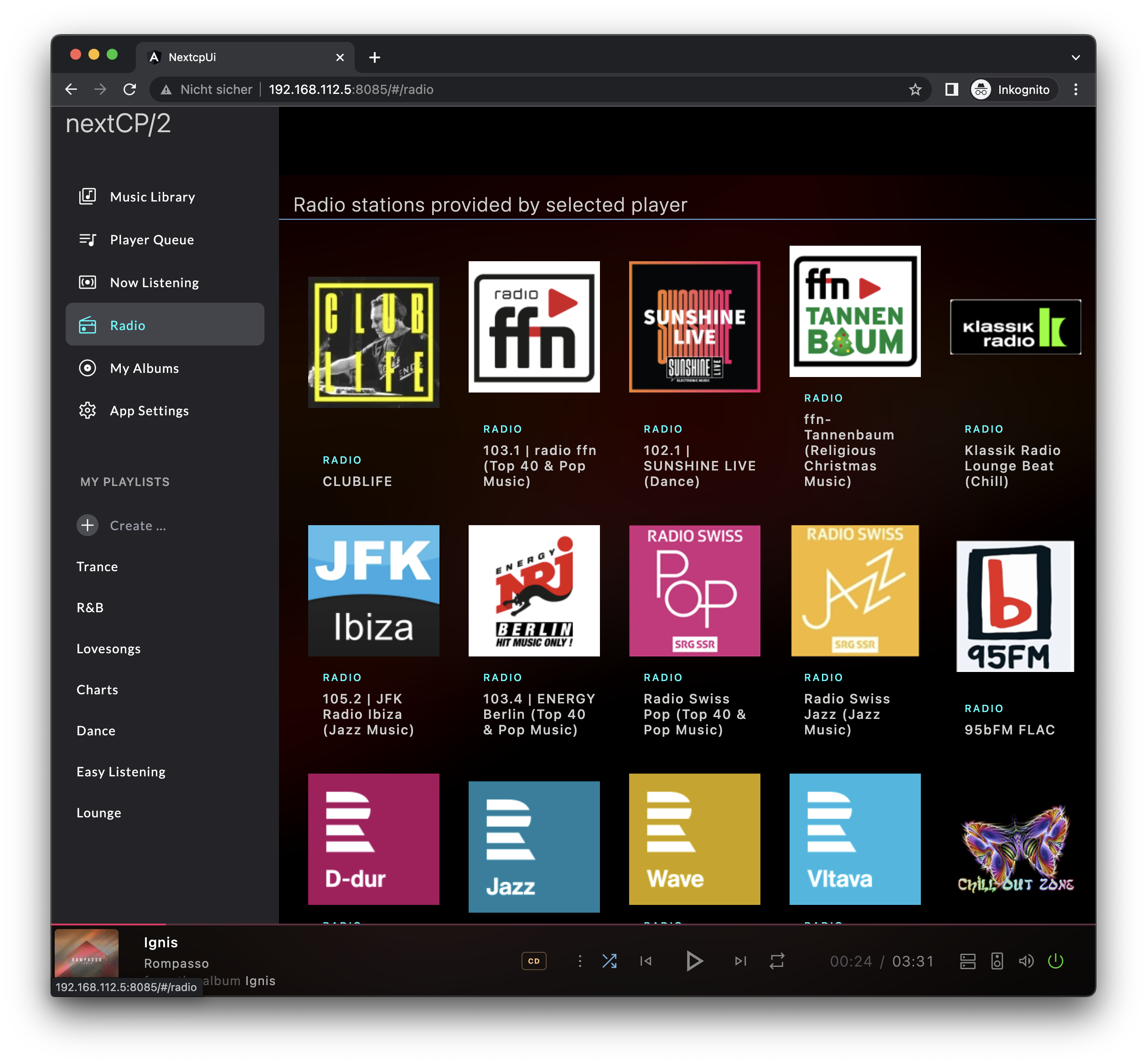
Task: Click the browser back arrow
Action: point(71,89)
